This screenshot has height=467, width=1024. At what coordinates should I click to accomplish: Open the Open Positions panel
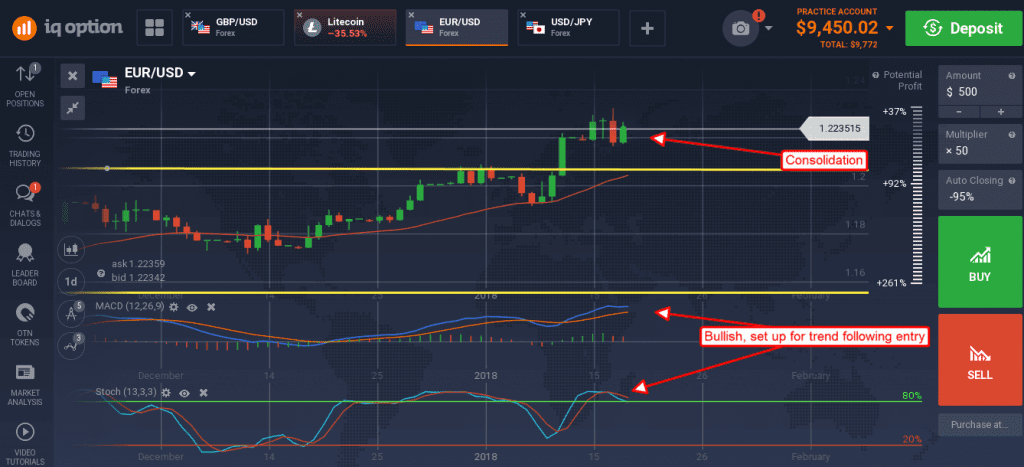25,85
